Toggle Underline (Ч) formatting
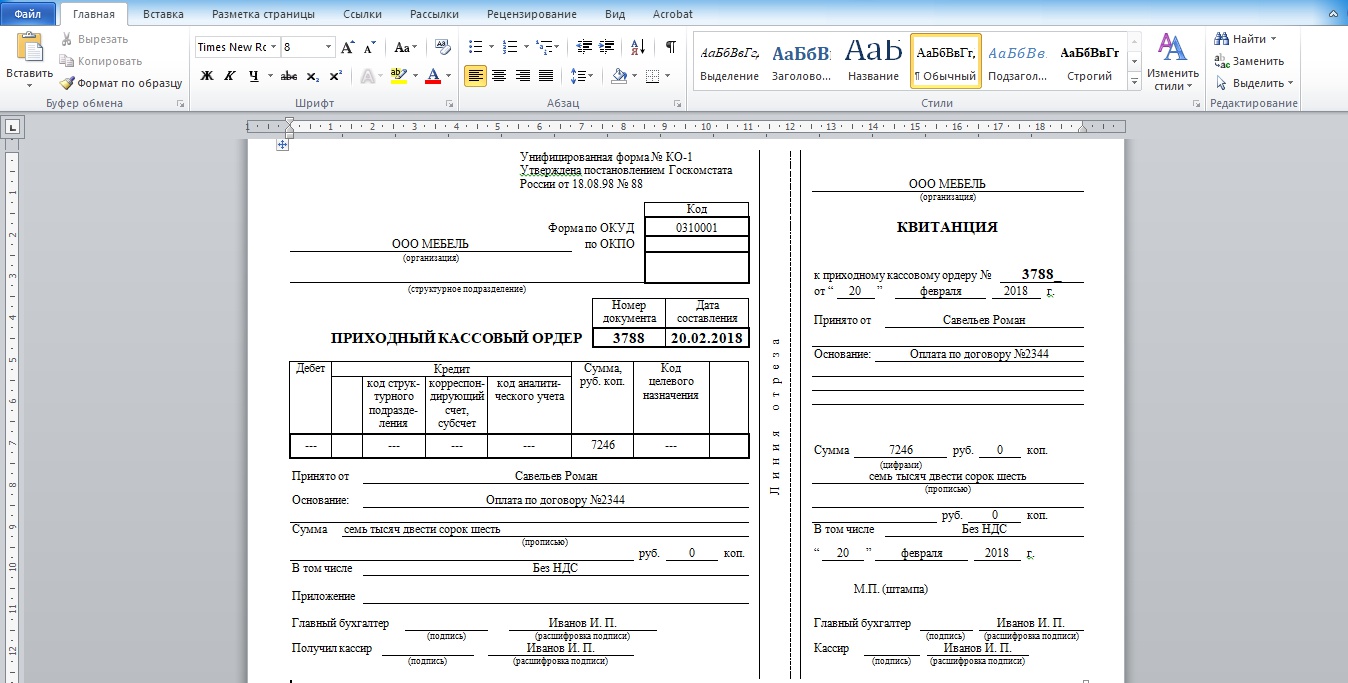 (x=253, y=76)
